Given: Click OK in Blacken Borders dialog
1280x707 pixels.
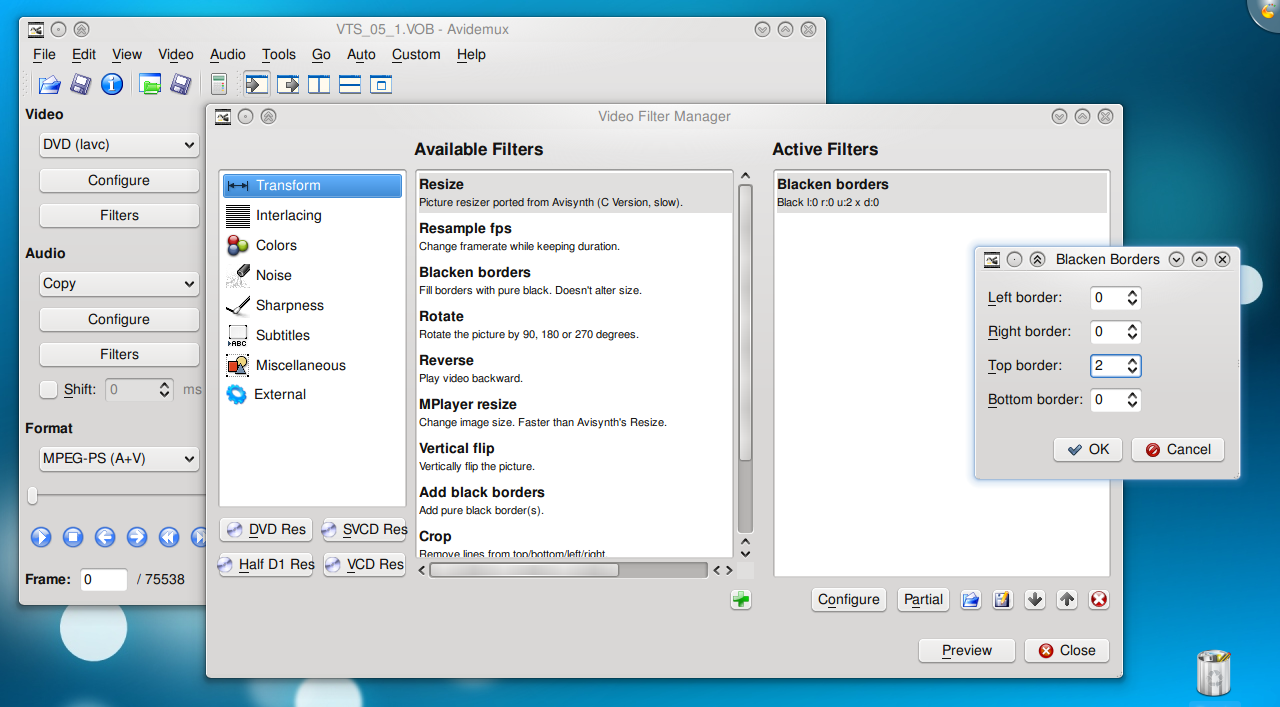Looking at the screenshot, I should coord(1088,449).
